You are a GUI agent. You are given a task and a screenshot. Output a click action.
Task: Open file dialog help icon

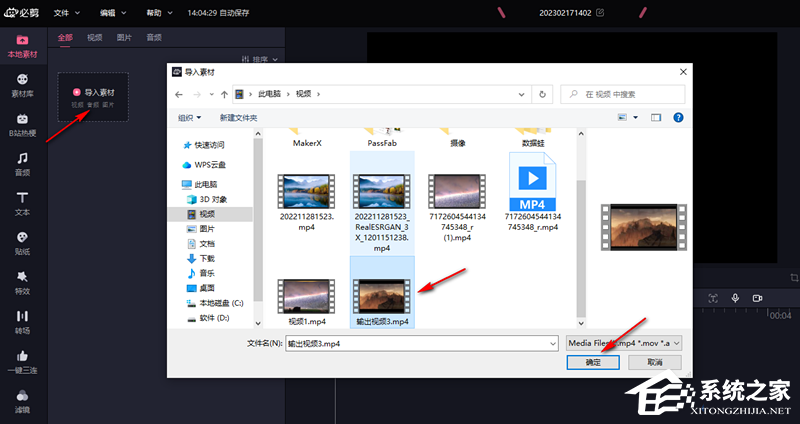(x=678, y=117)
